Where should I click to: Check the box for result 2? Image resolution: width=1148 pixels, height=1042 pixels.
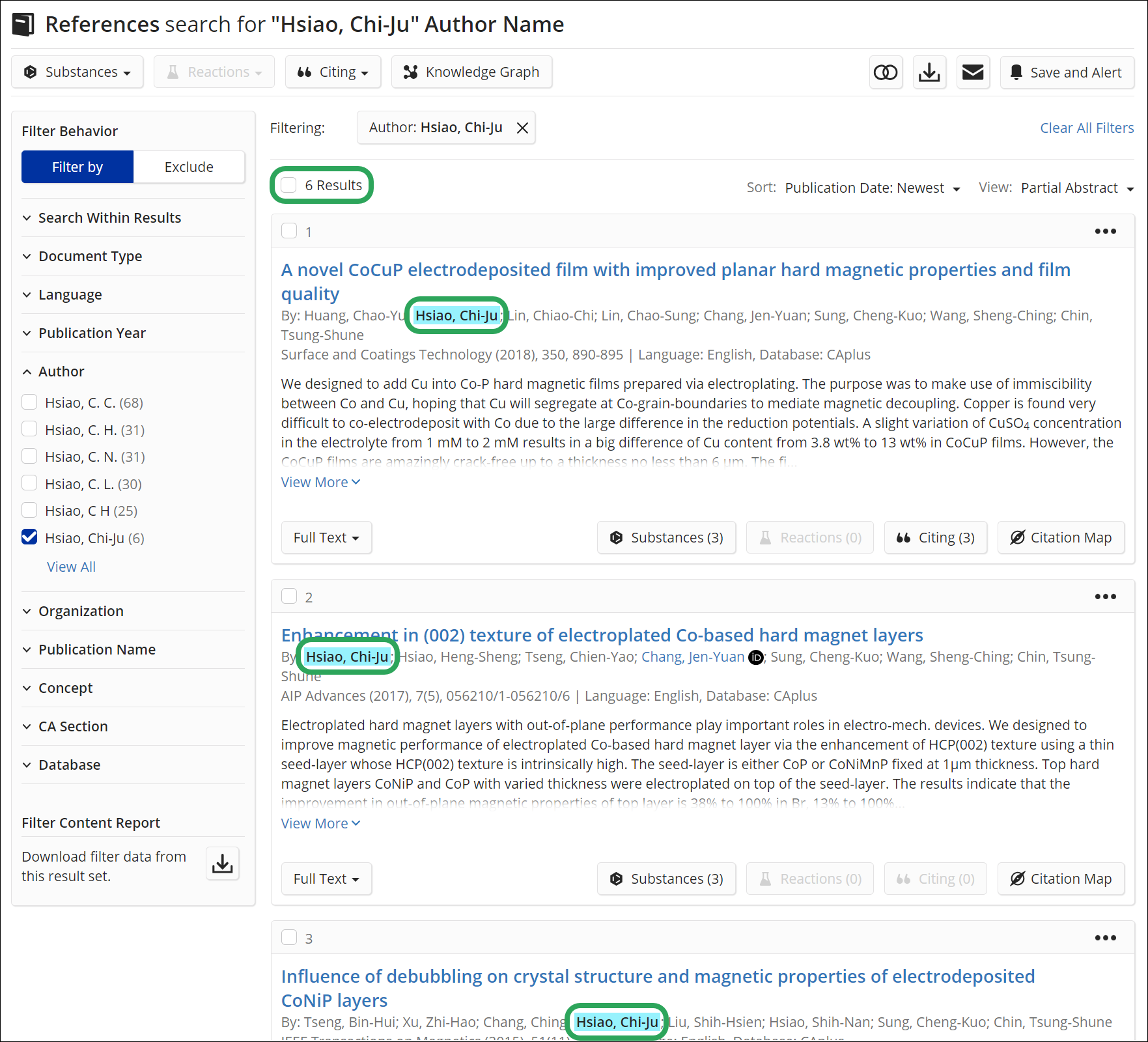[x=289, y=597]
